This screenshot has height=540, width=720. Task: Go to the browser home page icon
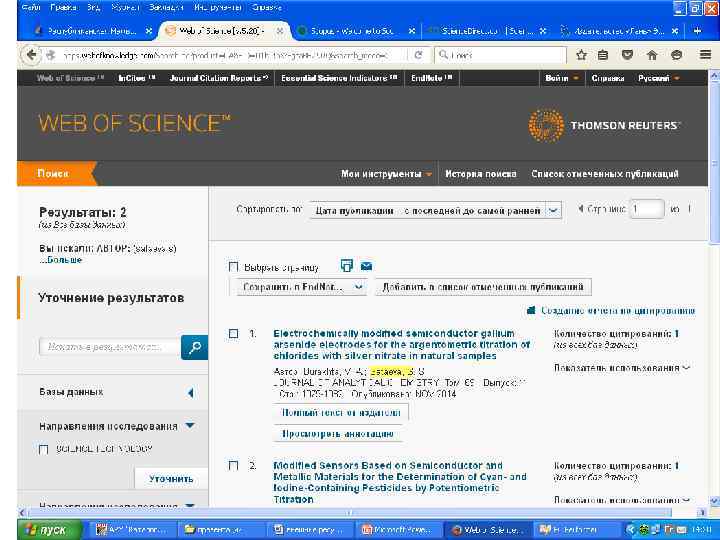(x=652, y=55)
